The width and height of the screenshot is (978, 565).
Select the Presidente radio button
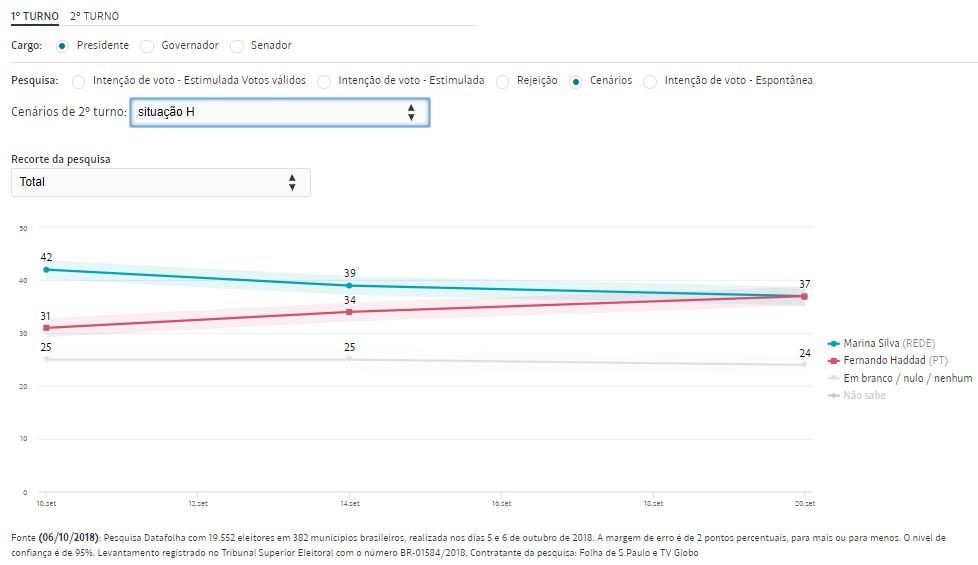coord(63,46)
